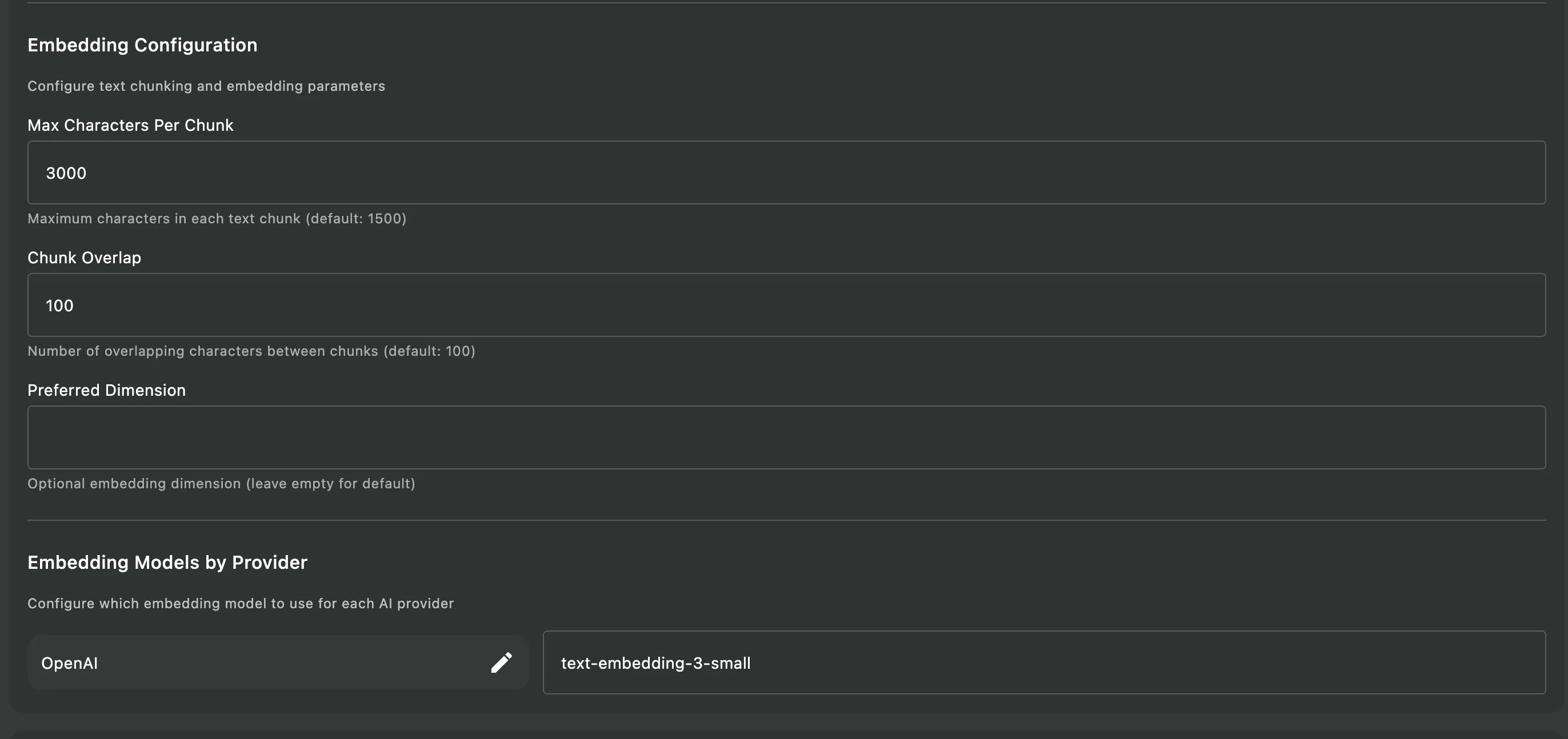Click the Max Characters Per Chunk label
This screenshot has width=1568, height=739.
130,125
